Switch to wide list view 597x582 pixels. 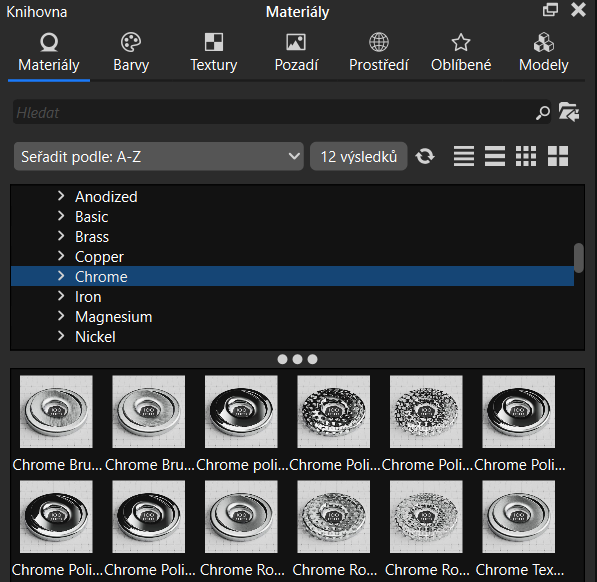pos(495,156)
